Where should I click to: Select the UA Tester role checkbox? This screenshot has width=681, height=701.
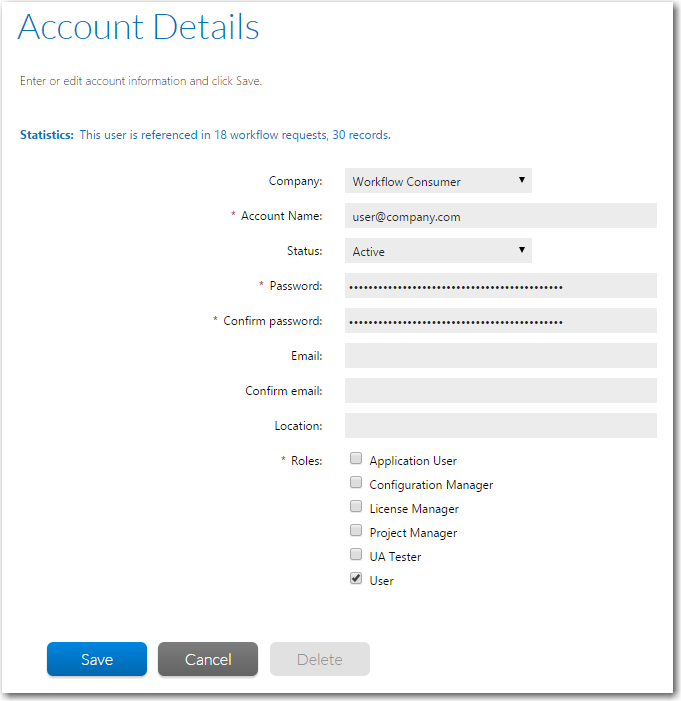(x=356, y=555)
